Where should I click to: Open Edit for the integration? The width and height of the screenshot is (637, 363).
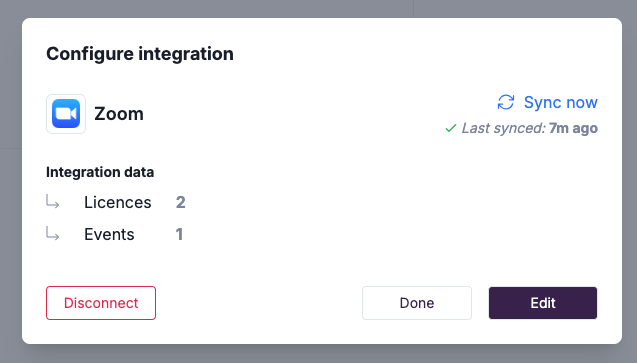543,303
